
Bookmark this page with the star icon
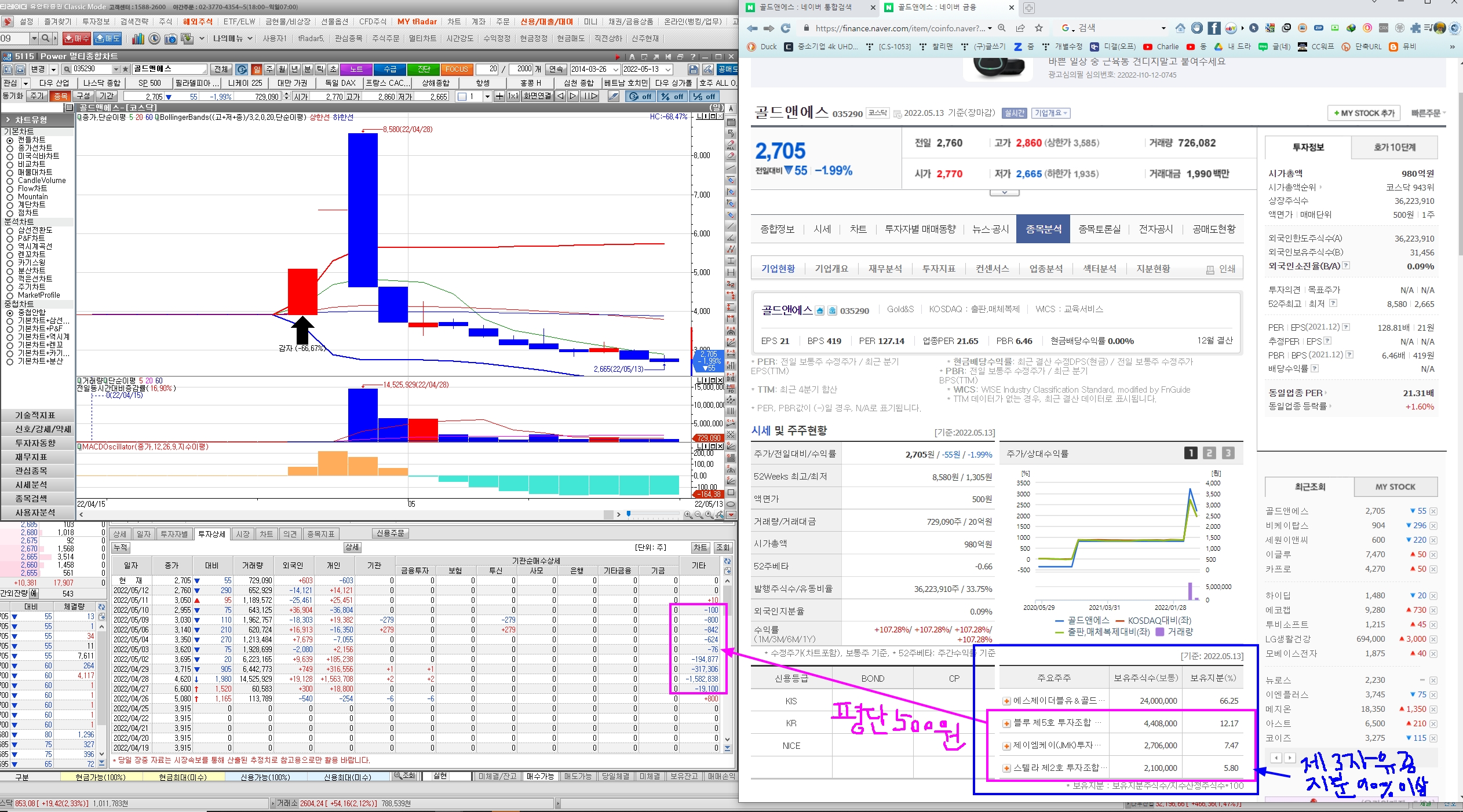[1039, 28]
